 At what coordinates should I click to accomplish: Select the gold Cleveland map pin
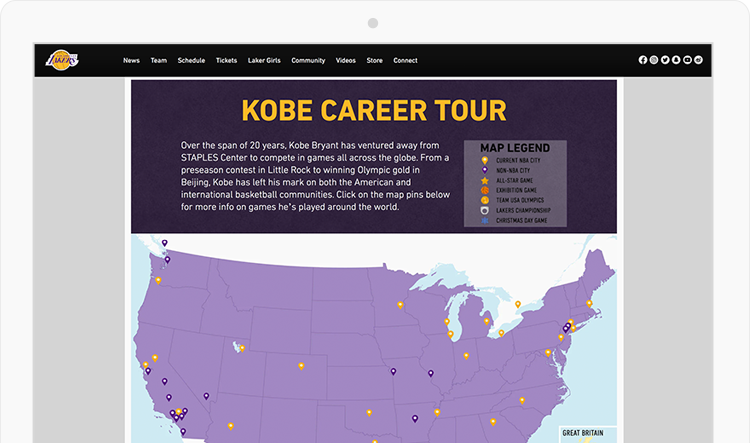click(501, 333)
